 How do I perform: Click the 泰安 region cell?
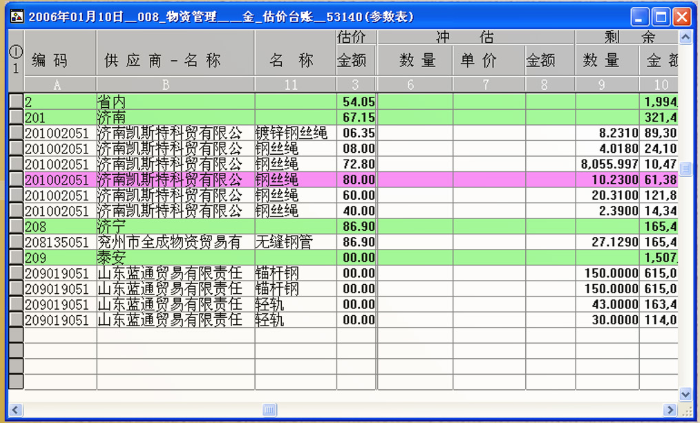click(175, 258)
